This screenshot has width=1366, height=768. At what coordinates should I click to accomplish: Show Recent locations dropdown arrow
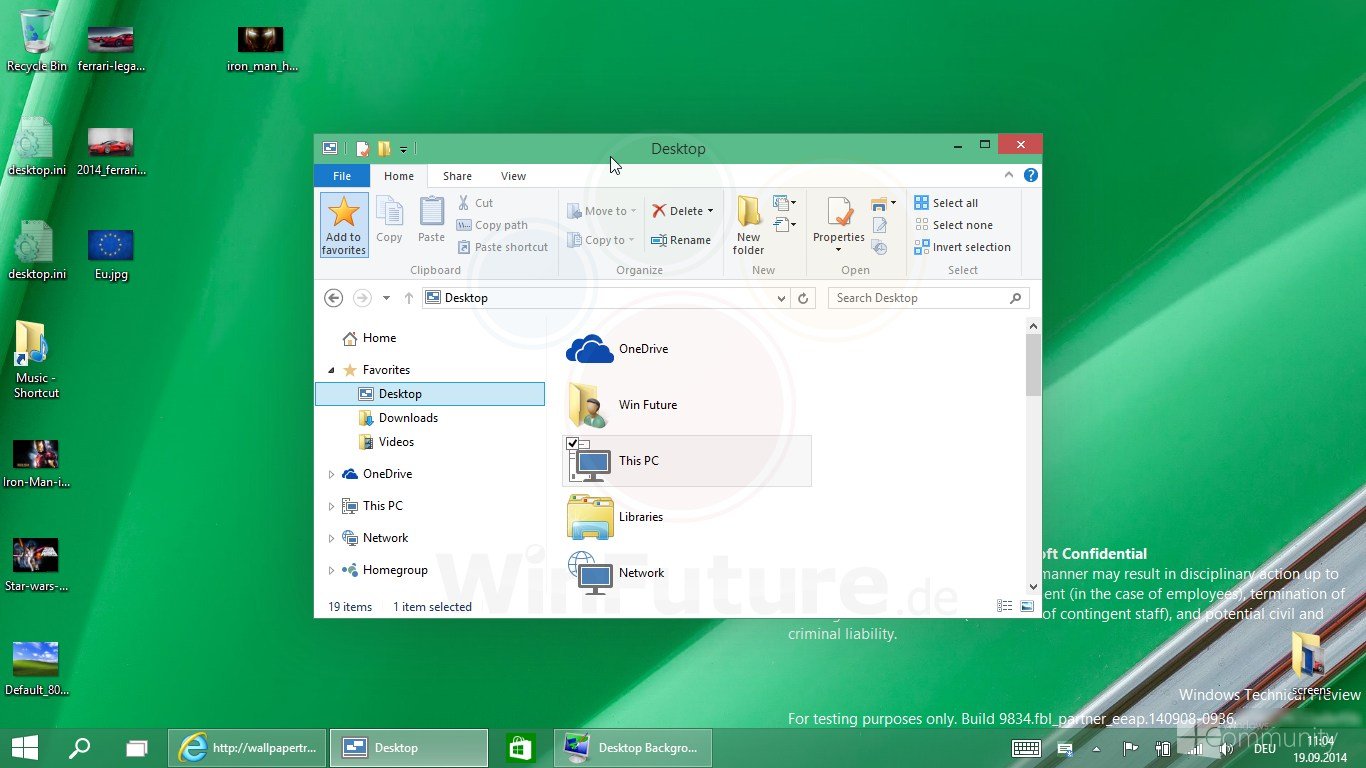386,298
